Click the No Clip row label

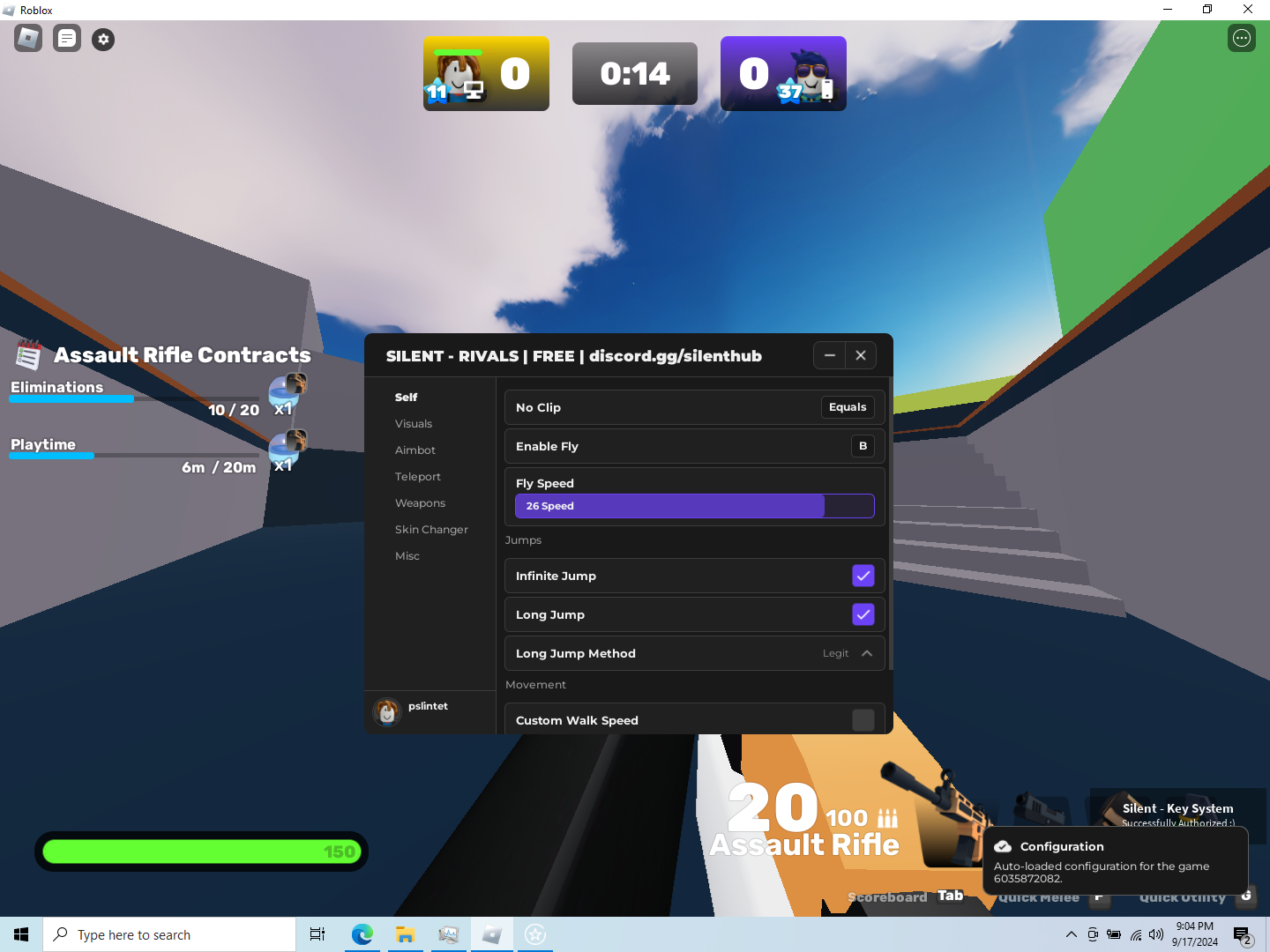(538, 407)
